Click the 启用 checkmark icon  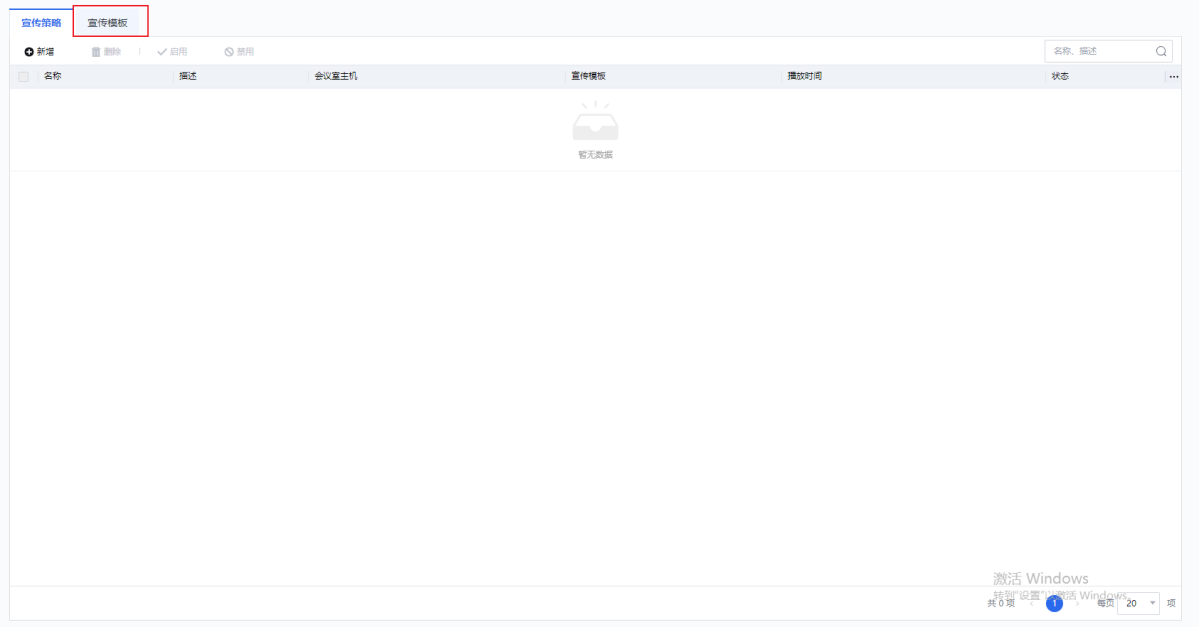[162, 52]
